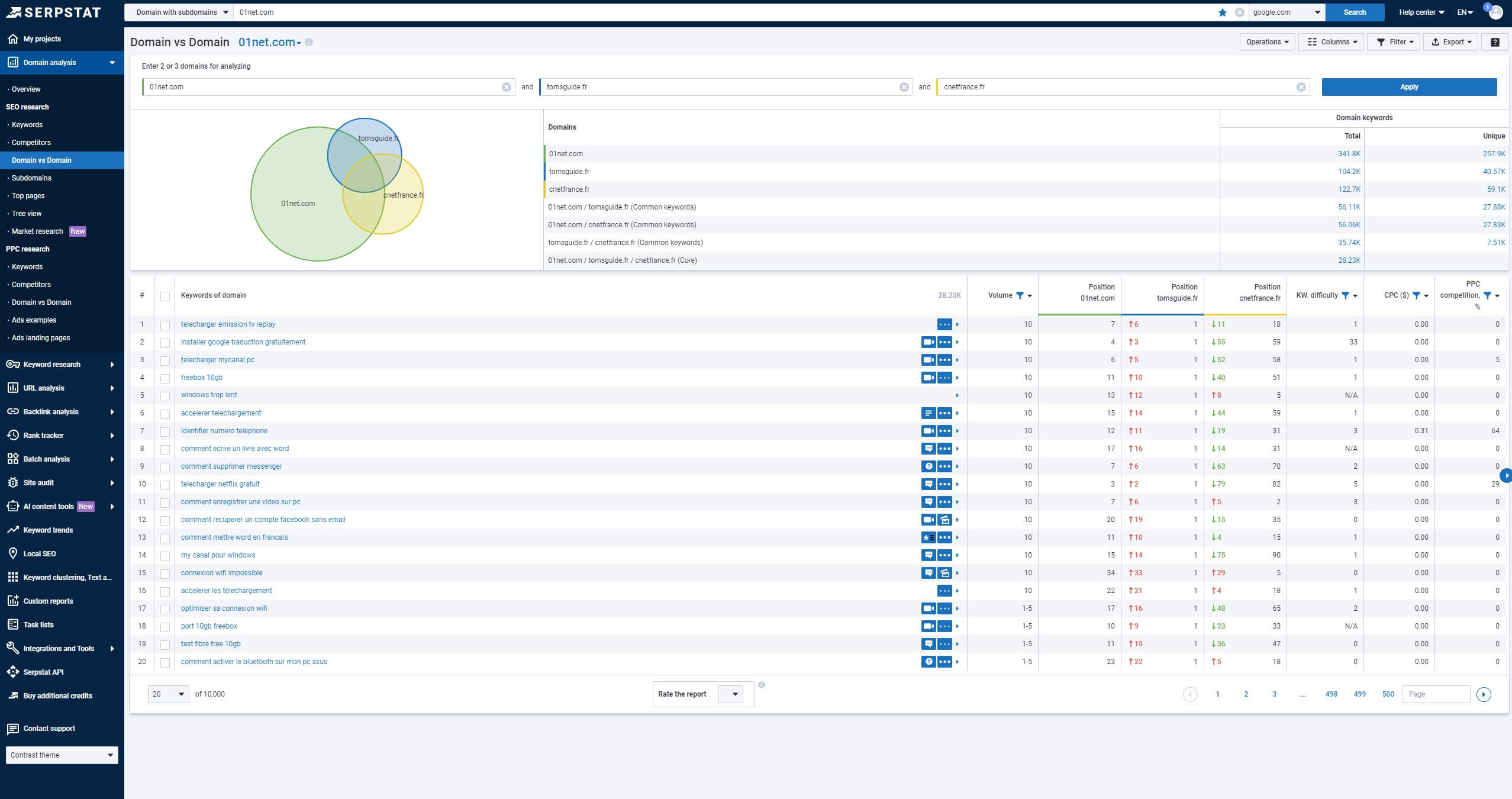Click video icon for installer google traduction gratuitement
The width and height of the screenshot is (1512, 799).
(929, 342)
